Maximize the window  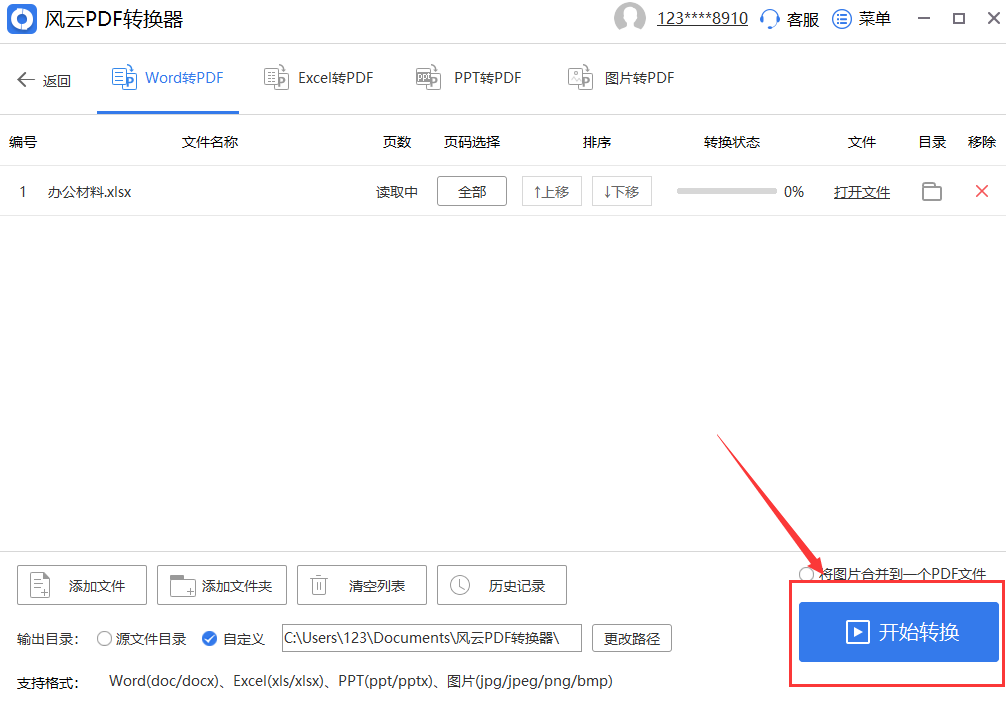pyautogui.click(x=959, y=19)
